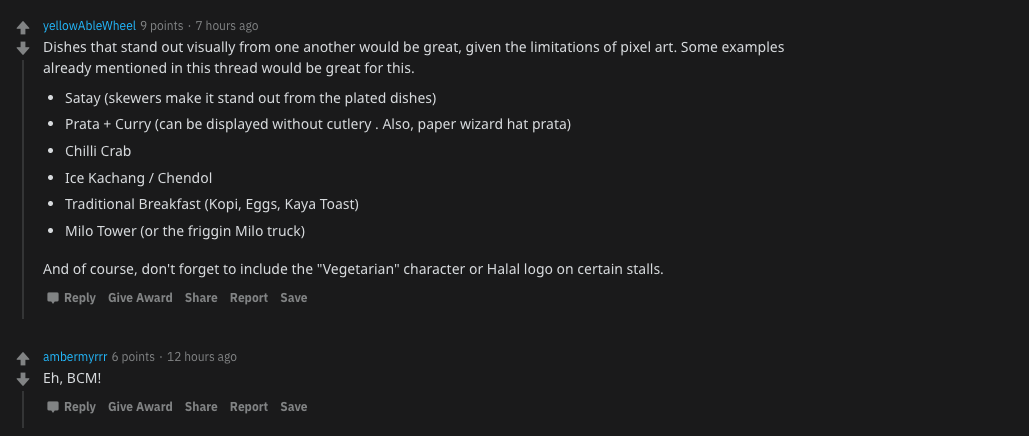Open ambermyrrr's user profile

(x=75, y=357)
